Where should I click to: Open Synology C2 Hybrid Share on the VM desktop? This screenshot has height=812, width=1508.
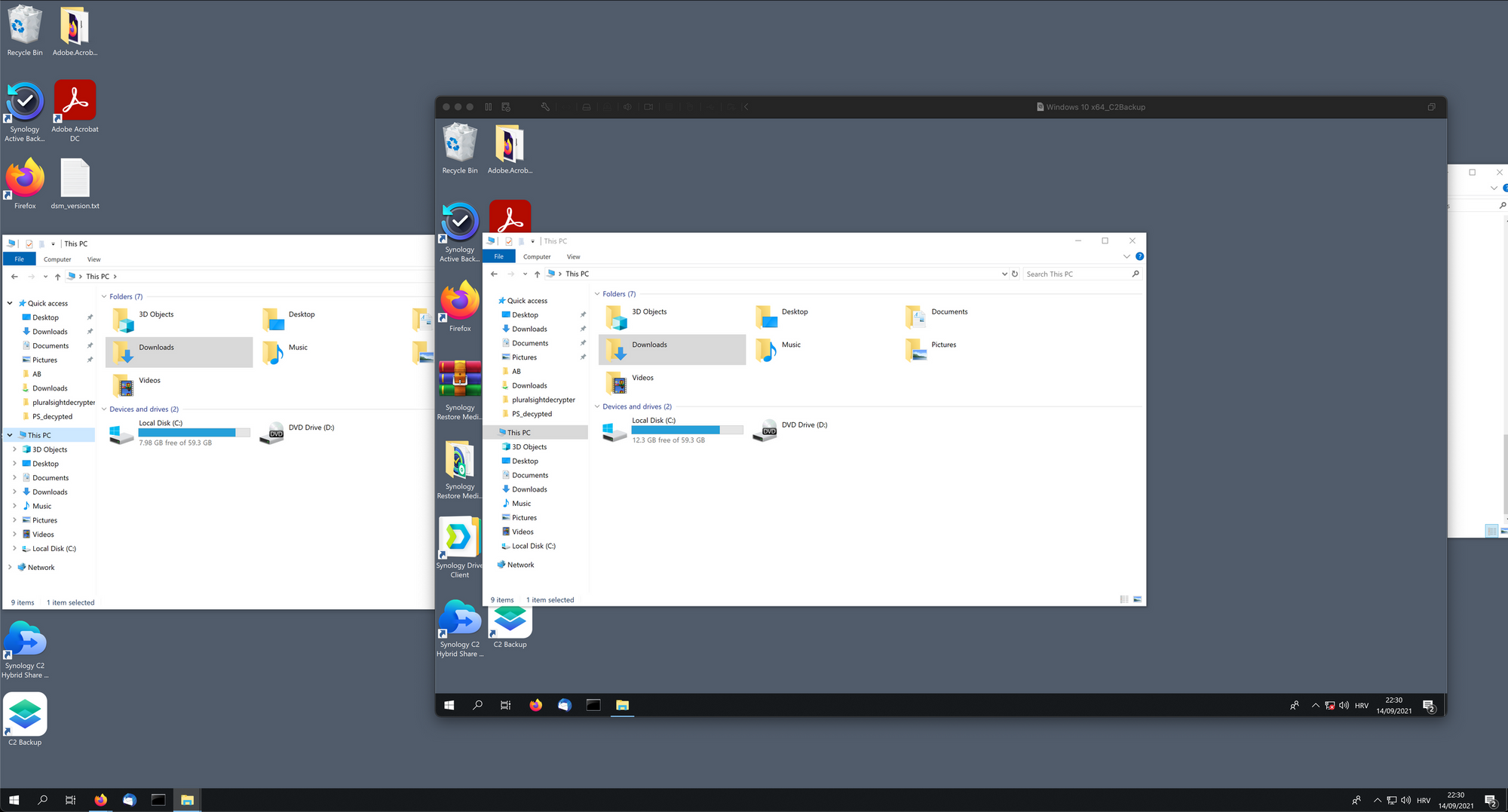pos(460,629)
